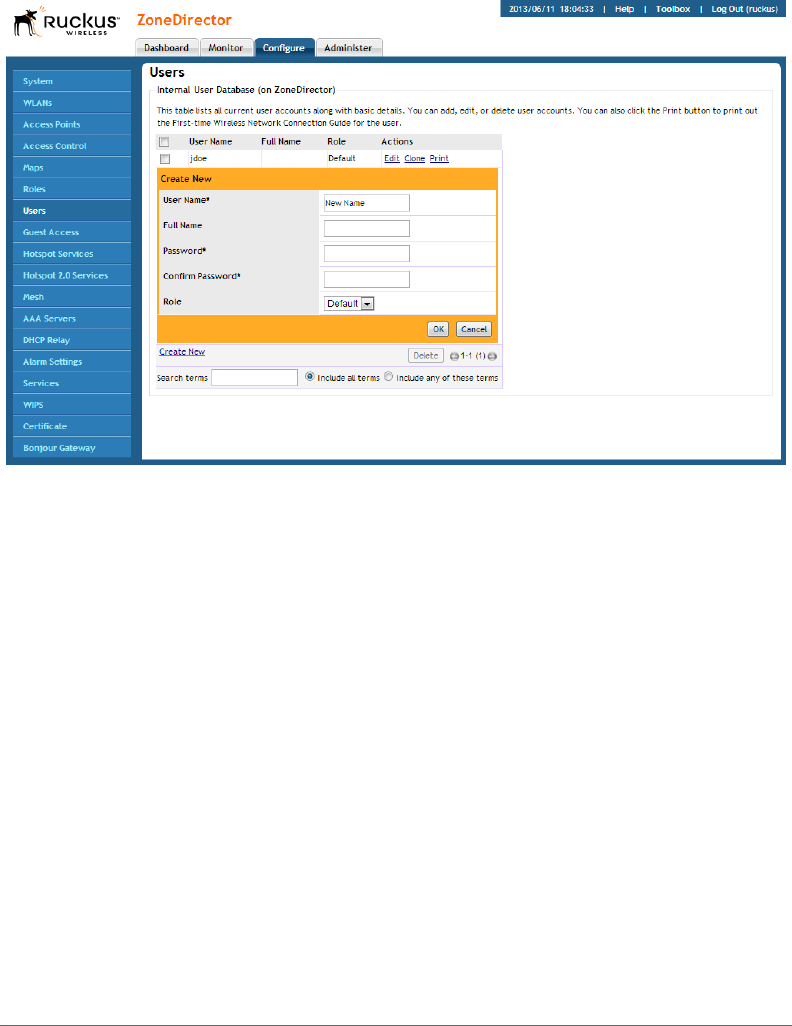Click the Delete button

[425, 355]
